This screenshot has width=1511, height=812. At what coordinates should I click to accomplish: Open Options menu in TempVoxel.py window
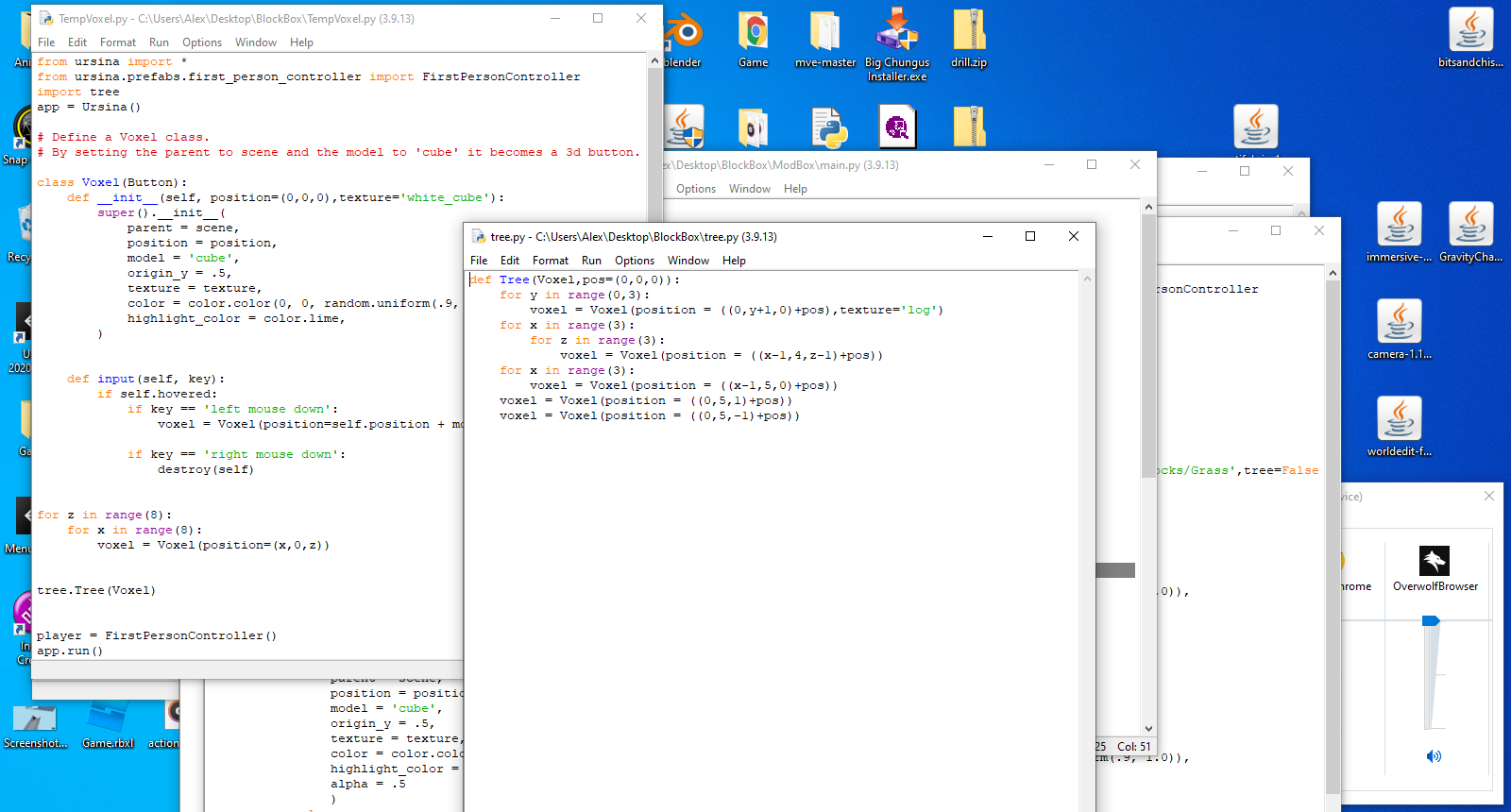click(x=202, y=42)
